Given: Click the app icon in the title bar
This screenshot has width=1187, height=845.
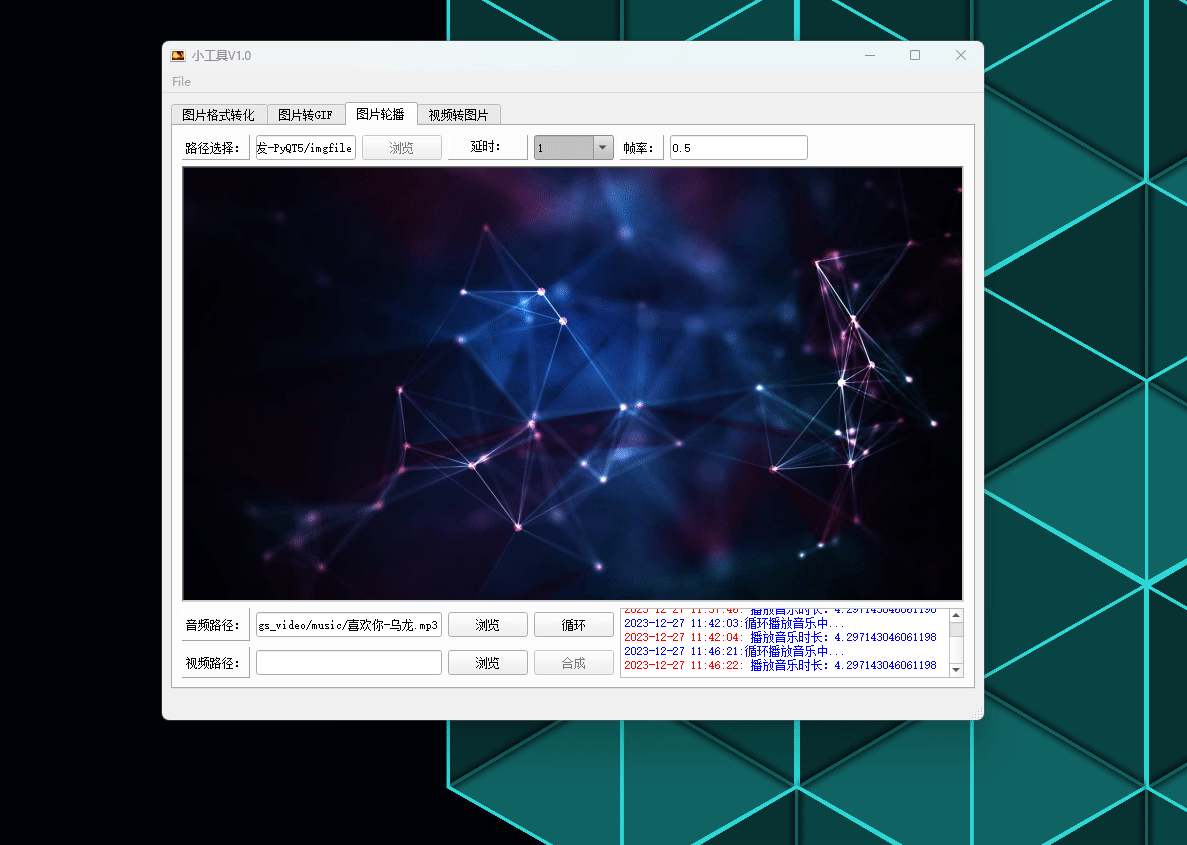Looking at the screenshot, I should 178,55.
